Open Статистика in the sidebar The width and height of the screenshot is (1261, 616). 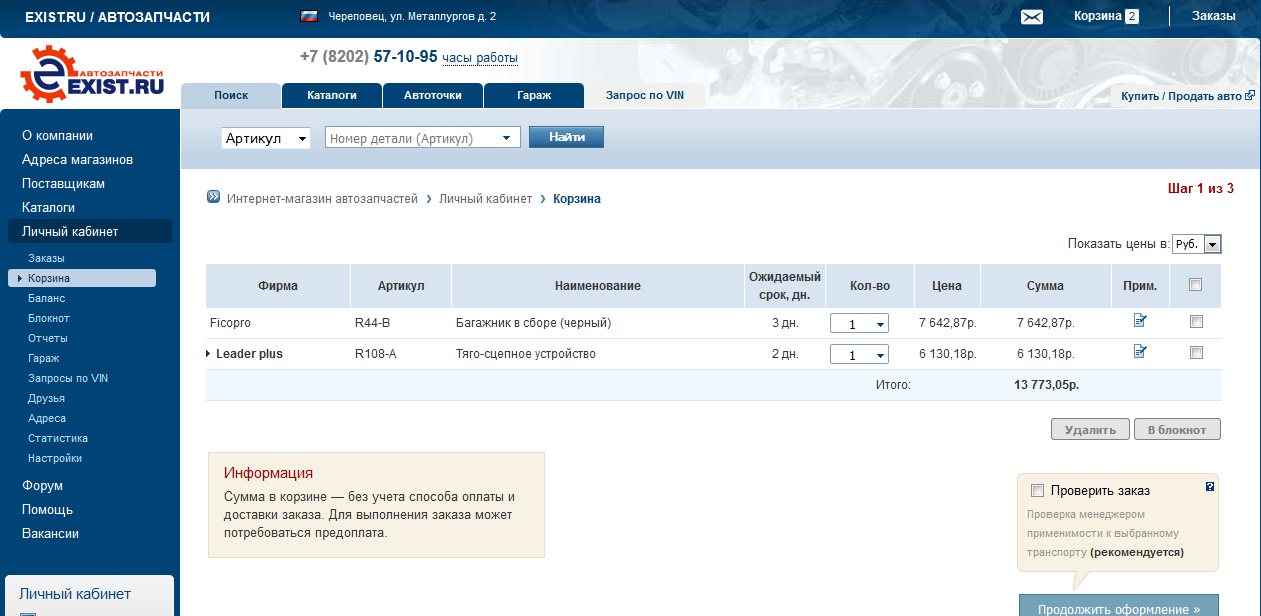coord(58,438)
